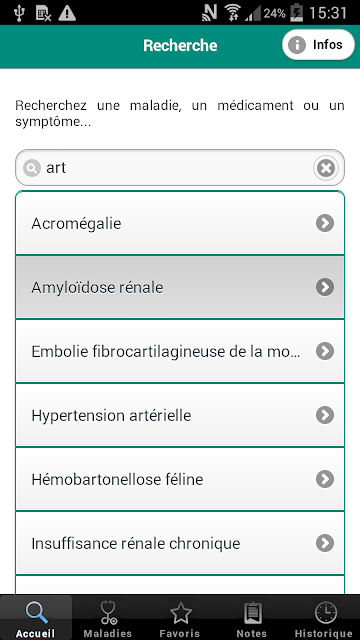Open the Notes clipboard tab
Screen dimensions: 360x640
point(252,618)
